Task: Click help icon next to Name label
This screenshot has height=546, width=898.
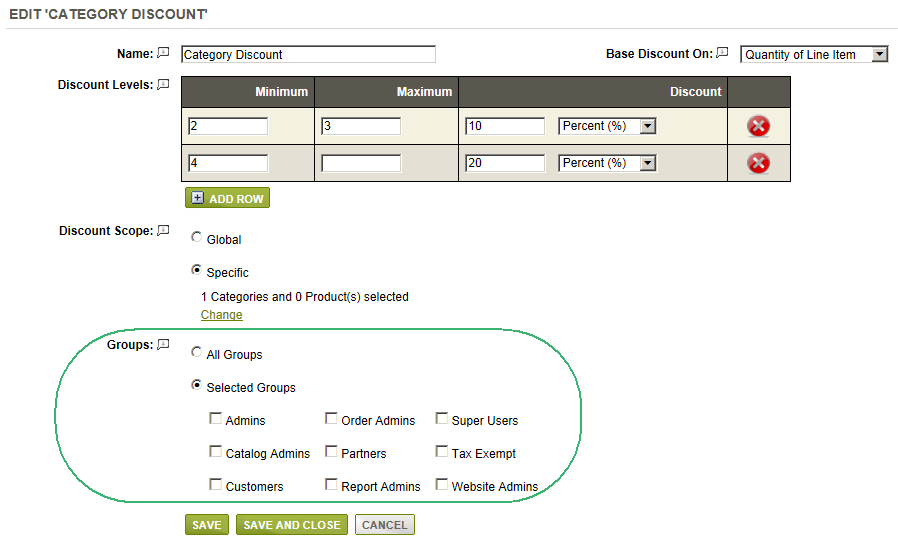Action: point(163,53)
